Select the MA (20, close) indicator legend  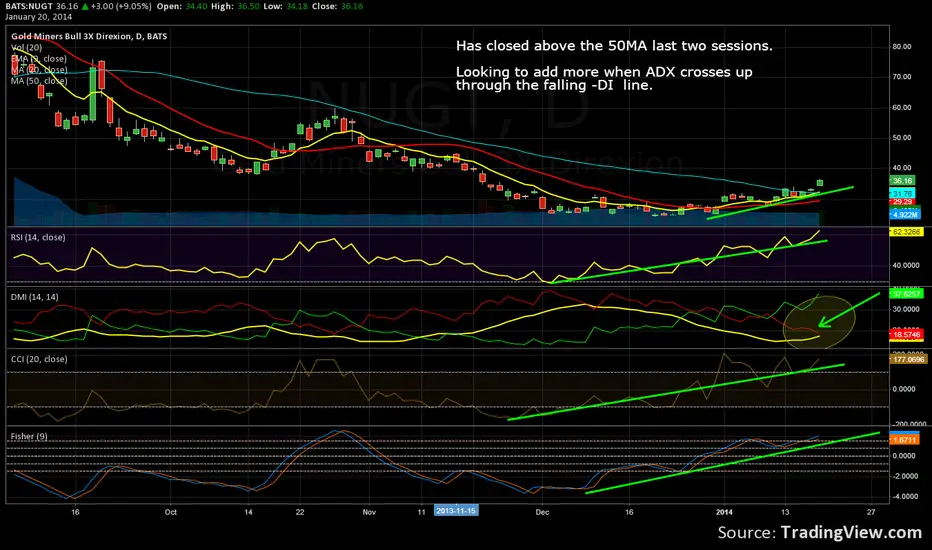pos(39,70)
